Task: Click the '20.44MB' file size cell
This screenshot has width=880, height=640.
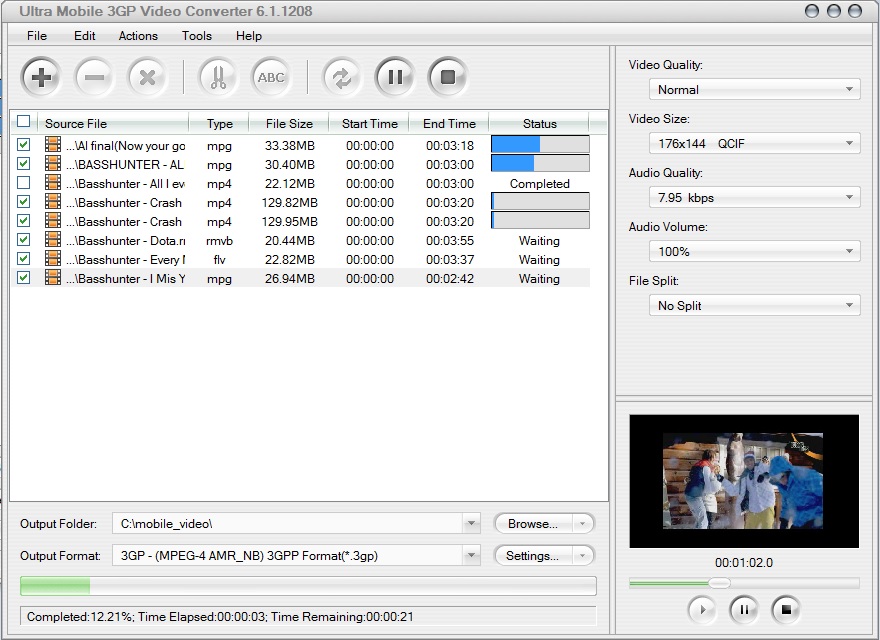Action: point(290,241)
